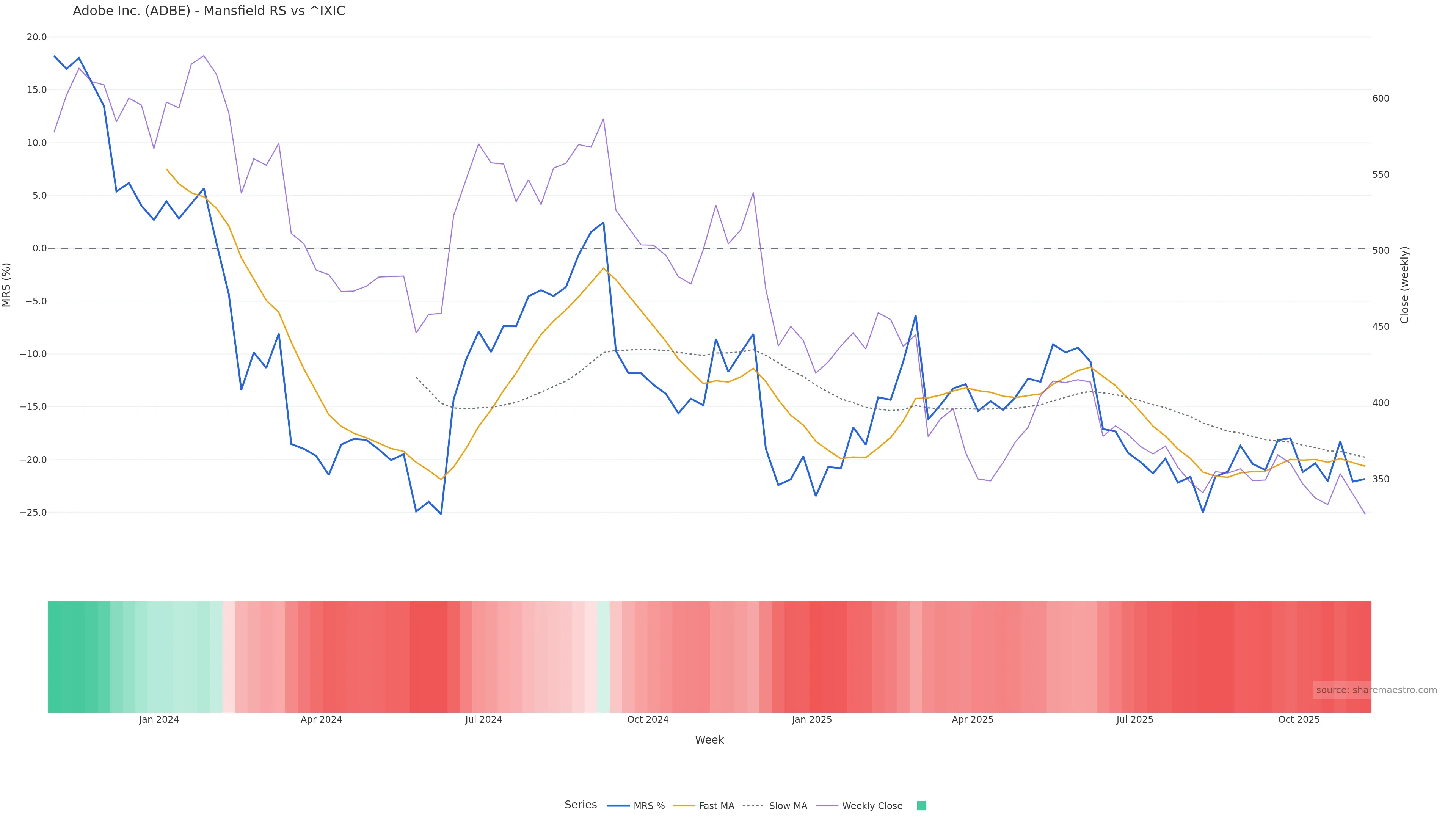Select the Jan 2024 x-axis tick label
Screen dimensions: 1456x819
159,720
